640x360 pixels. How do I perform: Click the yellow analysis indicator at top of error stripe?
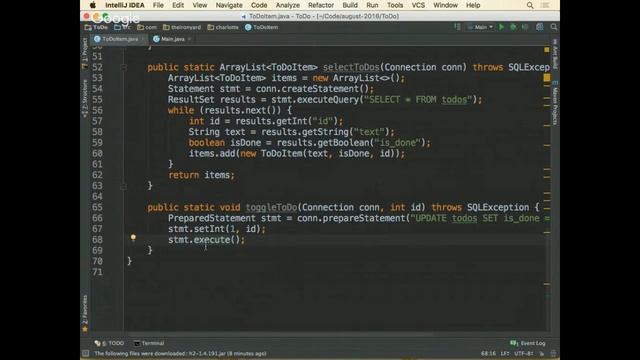pyautogui.click(x=547, y=50)
